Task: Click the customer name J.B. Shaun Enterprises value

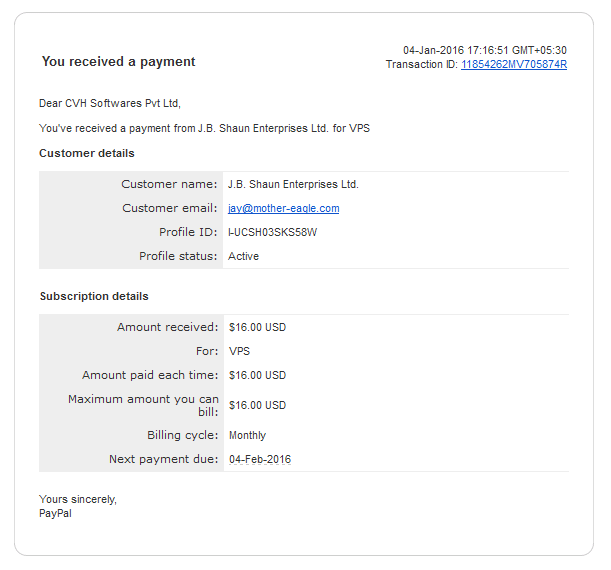Action: (x=293, y=184)
